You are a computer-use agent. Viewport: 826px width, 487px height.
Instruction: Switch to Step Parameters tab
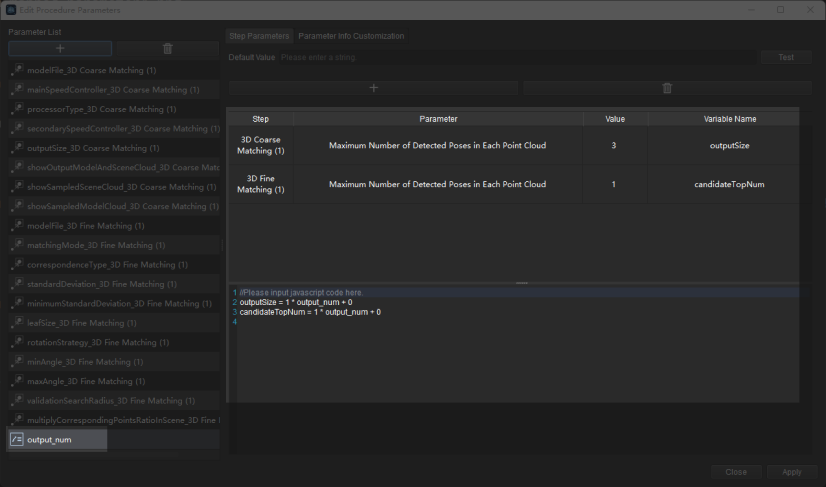pos(259,36)
